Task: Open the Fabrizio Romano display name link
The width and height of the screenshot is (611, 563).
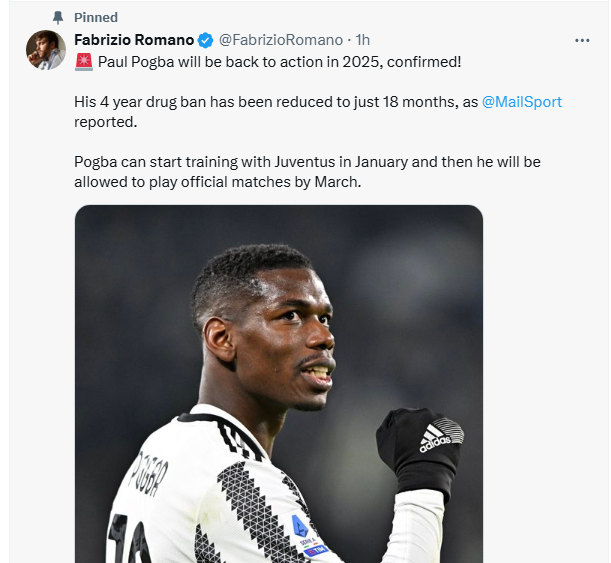Action: pos(134,40)
